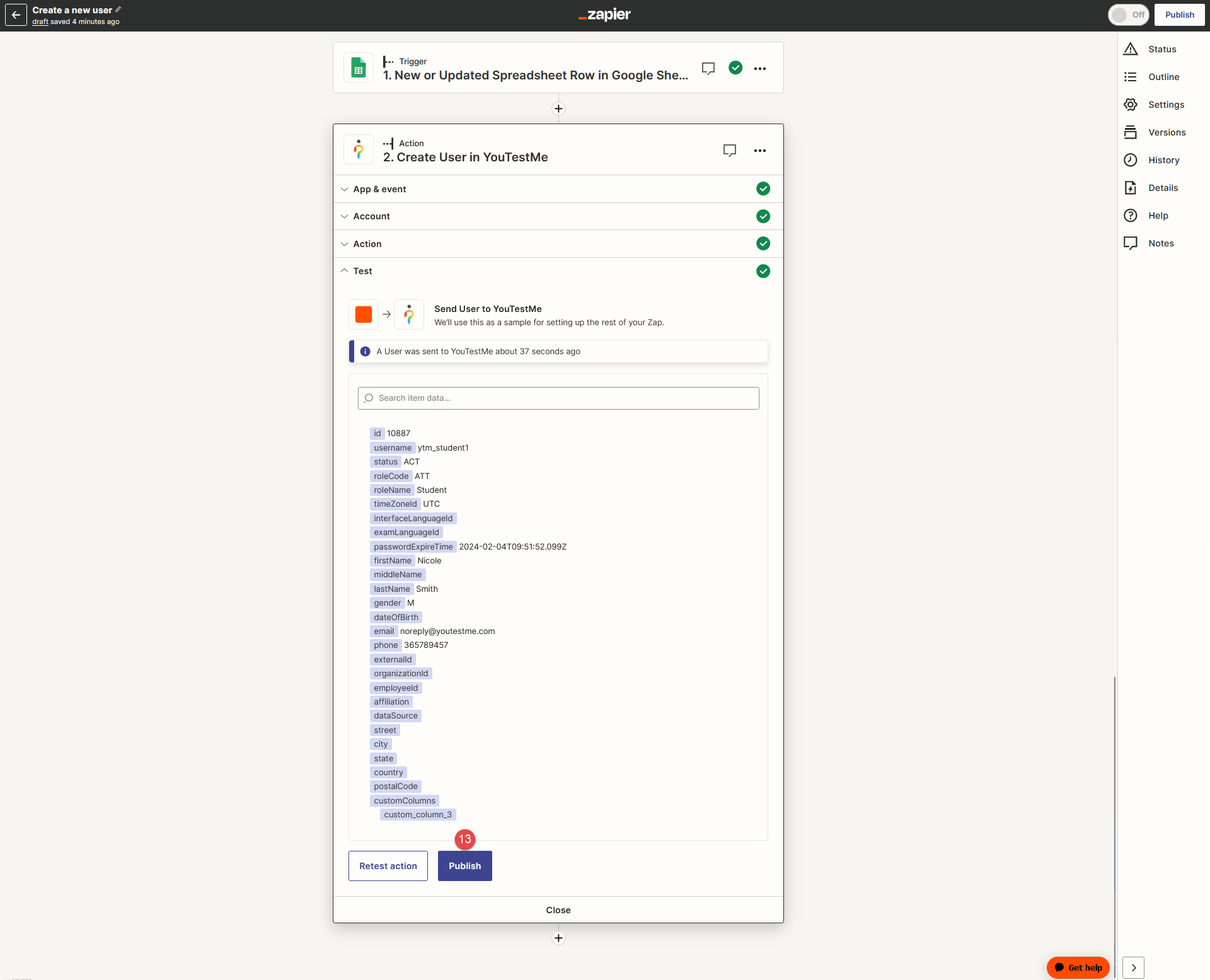Click the draft link in header
This screenshot has width=1210, height=980.
[x=40, y=21]
